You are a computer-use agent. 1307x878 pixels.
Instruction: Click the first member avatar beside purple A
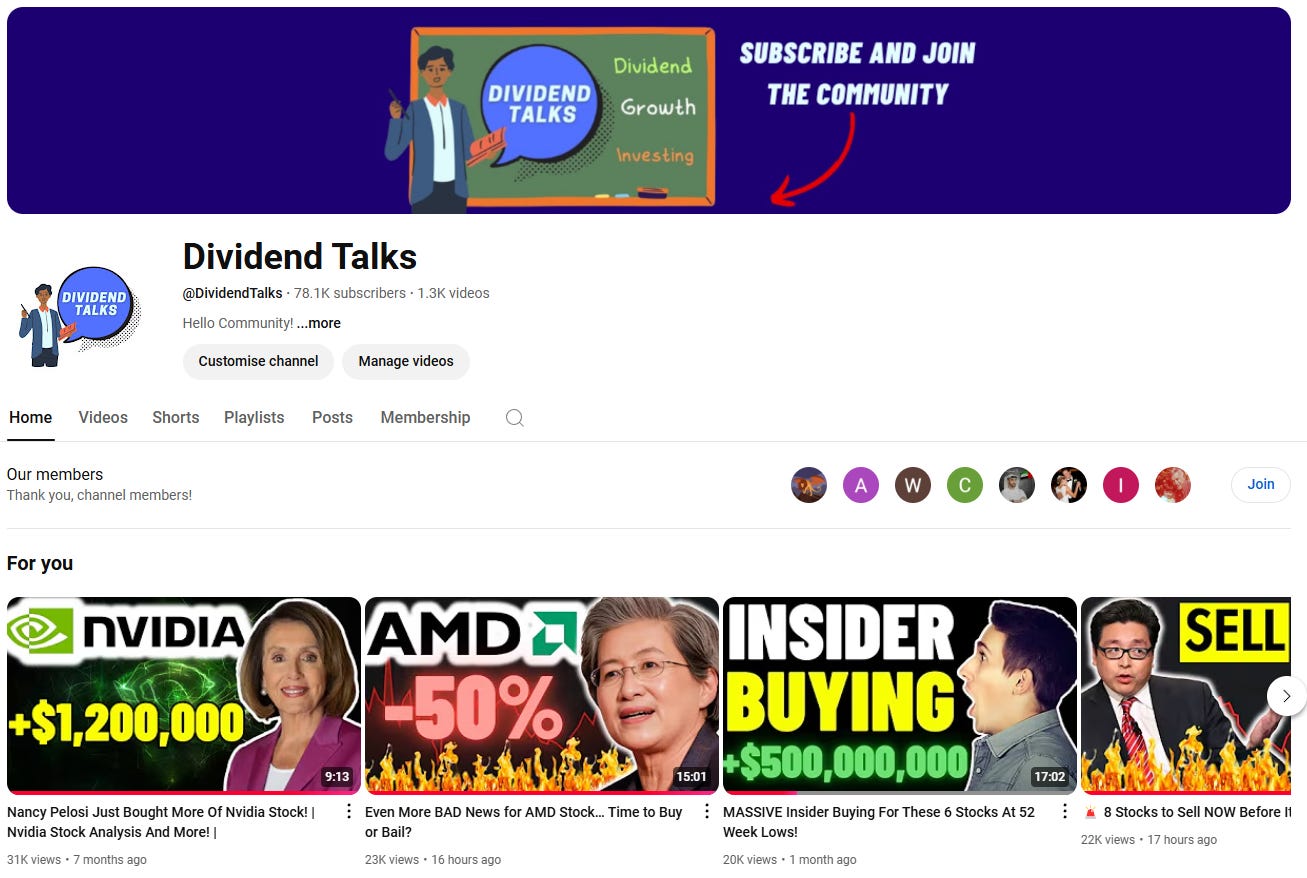(809, 486)
